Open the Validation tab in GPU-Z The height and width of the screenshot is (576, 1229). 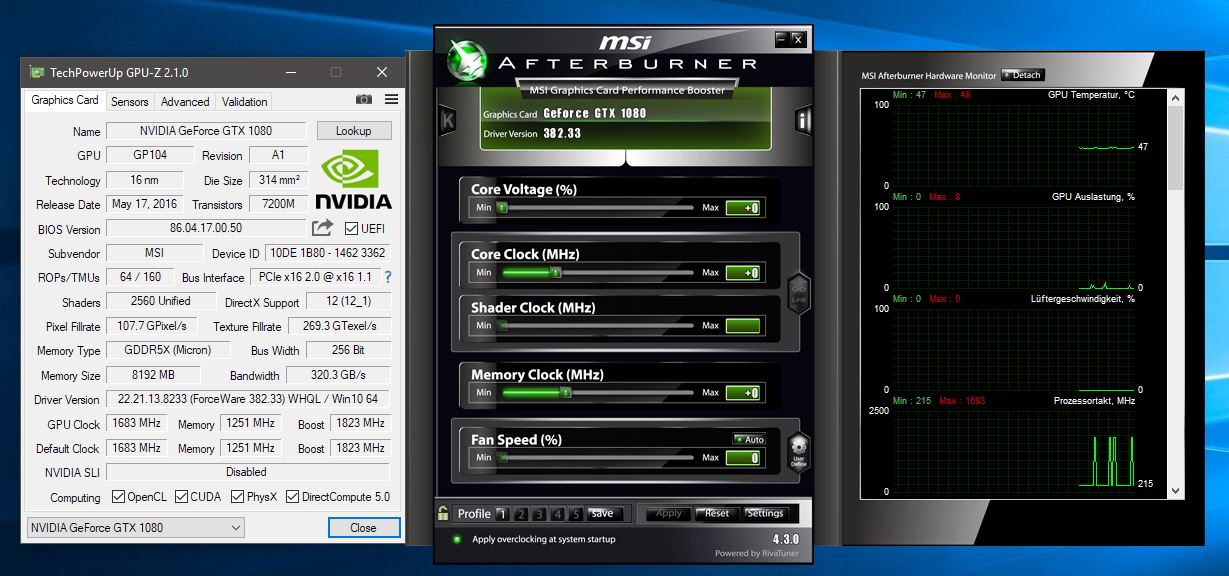[245, 101]
